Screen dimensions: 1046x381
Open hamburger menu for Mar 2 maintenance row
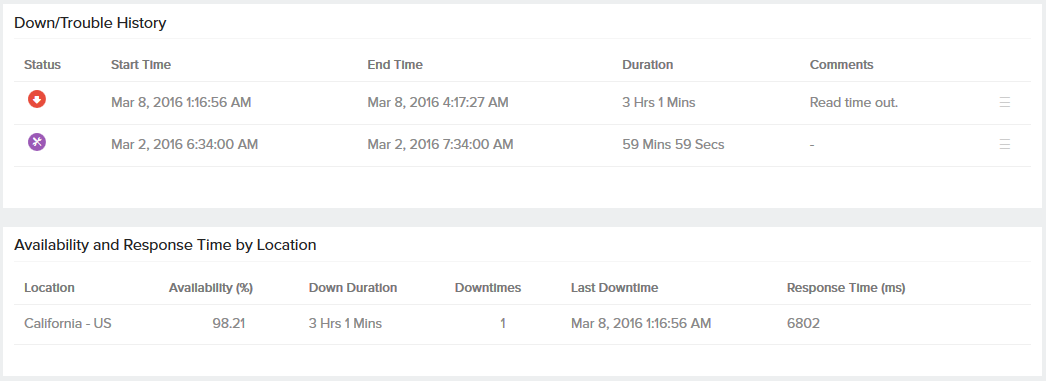coord(1005,144)
